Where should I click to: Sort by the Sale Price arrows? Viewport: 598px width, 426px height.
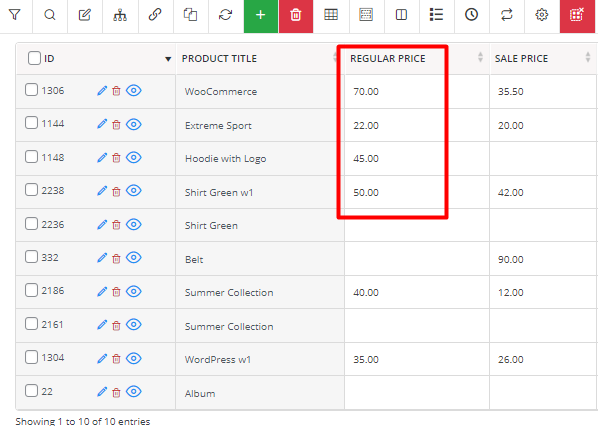click(x=588, y=58)
